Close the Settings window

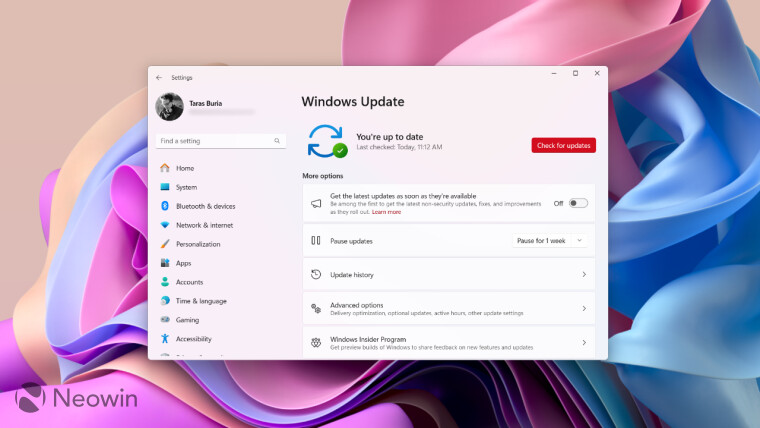597,74
